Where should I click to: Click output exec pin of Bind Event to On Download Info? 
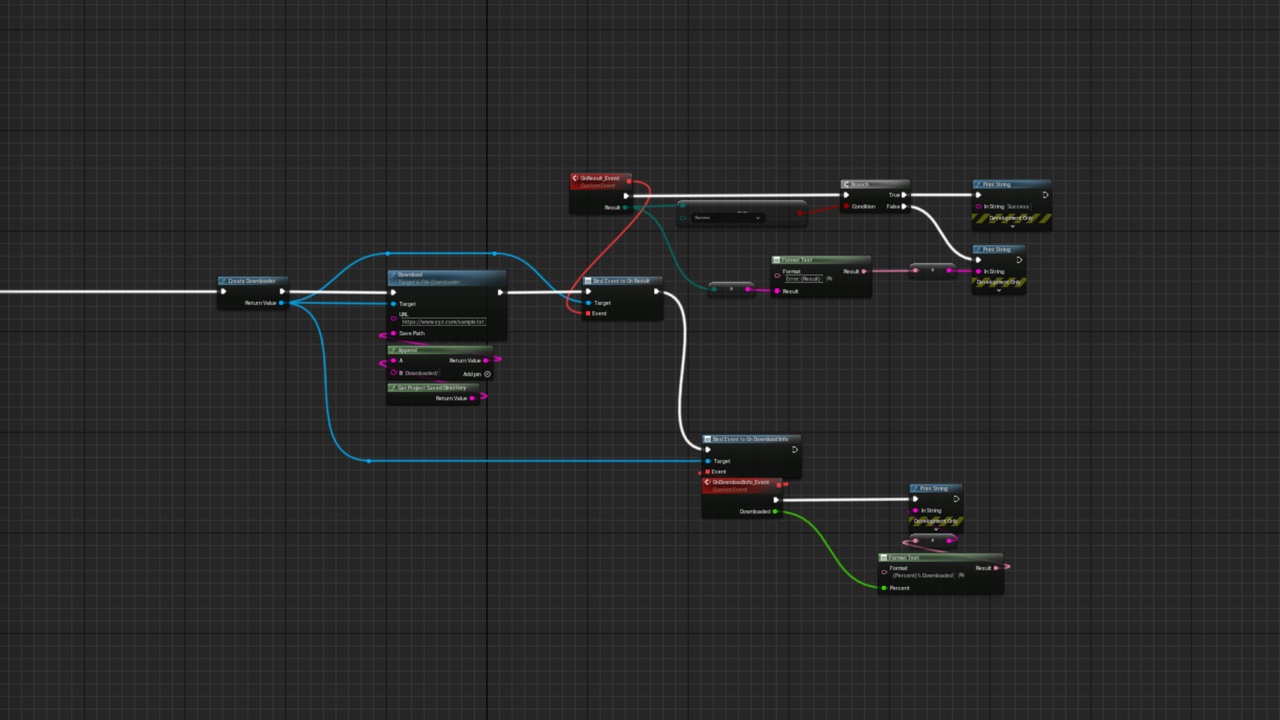click(x=794, y=449)
